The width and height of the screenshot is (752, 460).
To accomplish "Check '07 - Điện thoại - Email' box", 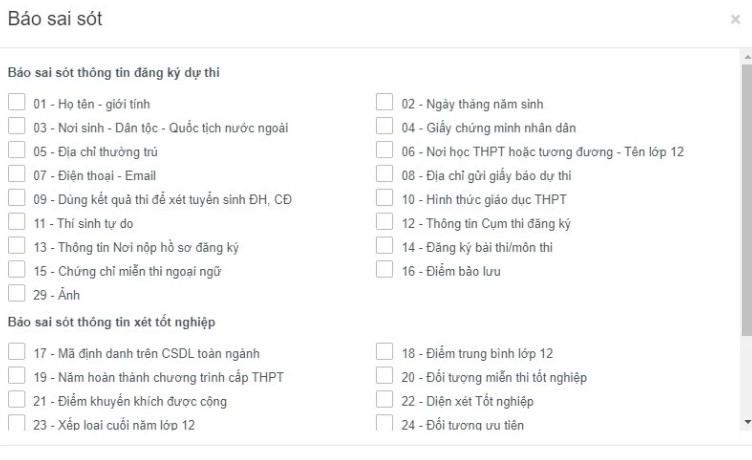I will click(x=16, y=174).
